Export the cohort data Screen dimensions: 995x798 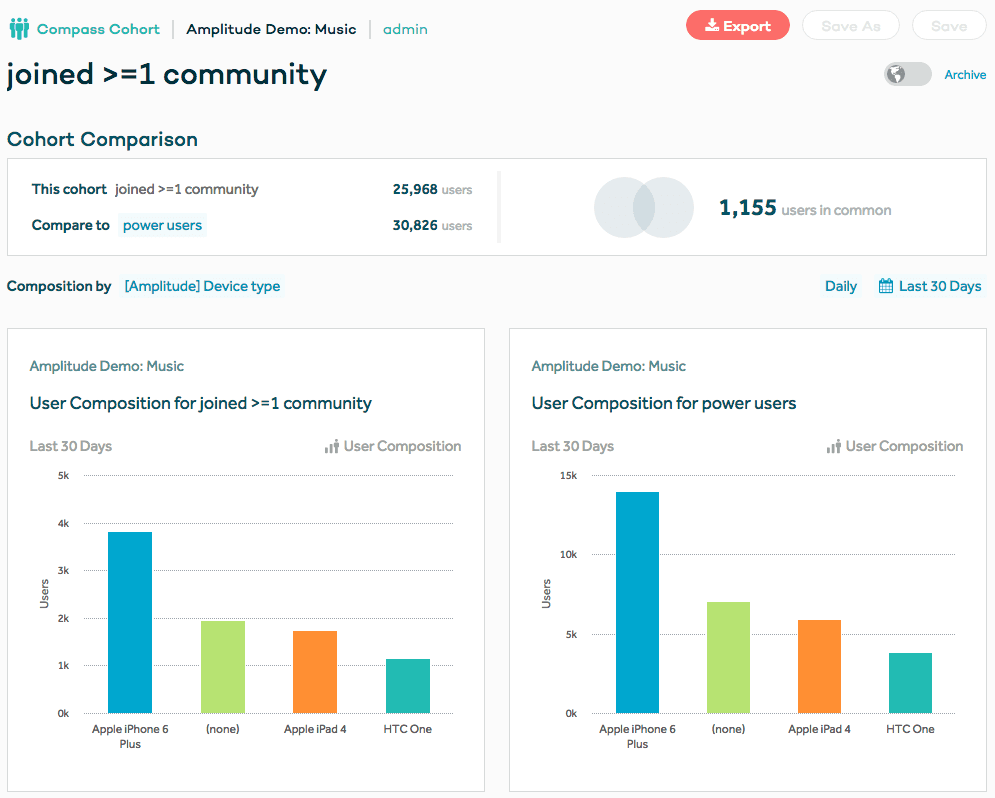(x=738, y=25)
